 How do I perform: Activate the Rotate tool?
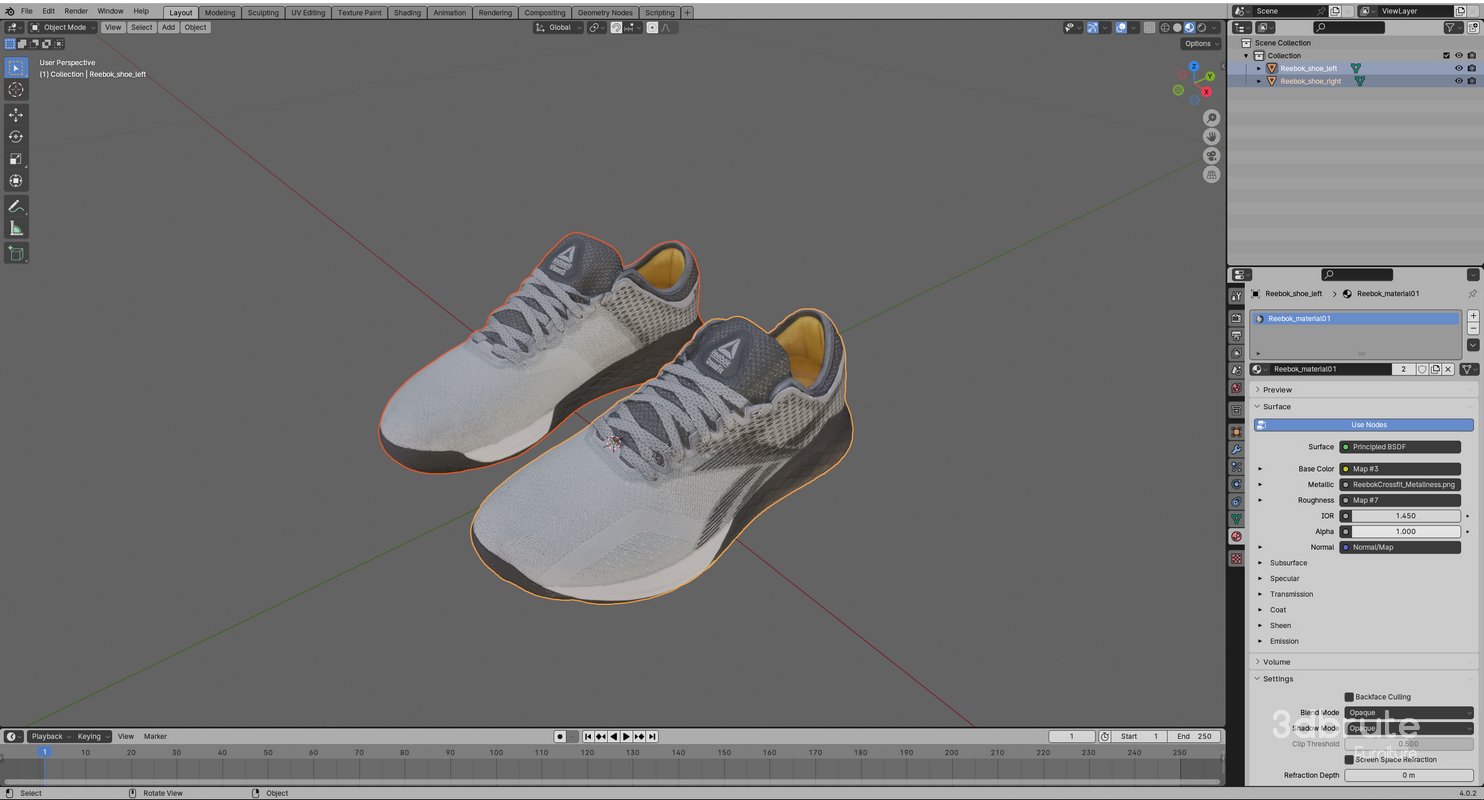[x=16, y=136]
